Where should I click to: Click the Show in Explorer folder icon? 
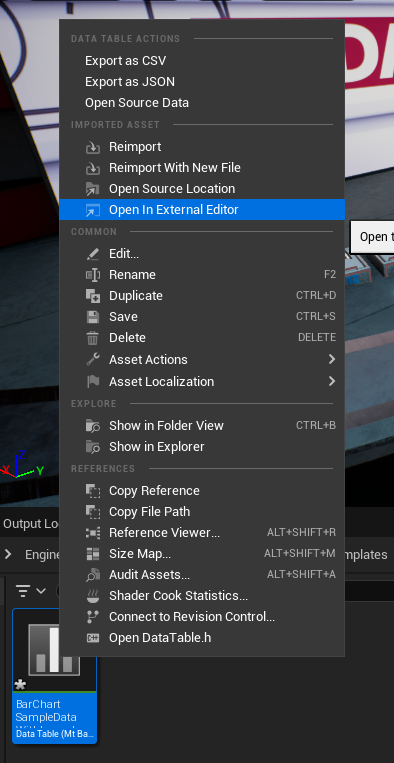click(x=92, y=447)
